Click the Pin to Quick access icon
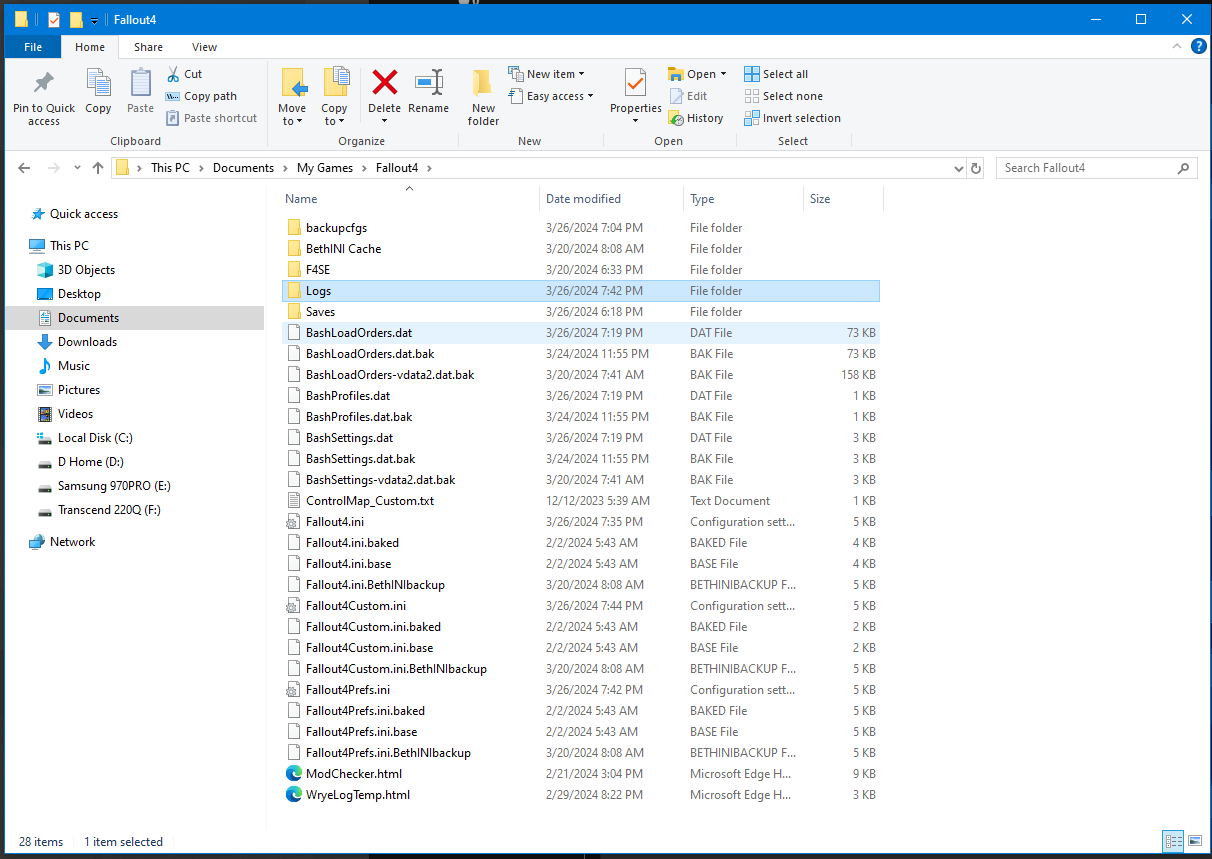Viewport: 1212px width, 859px height. 44,84
